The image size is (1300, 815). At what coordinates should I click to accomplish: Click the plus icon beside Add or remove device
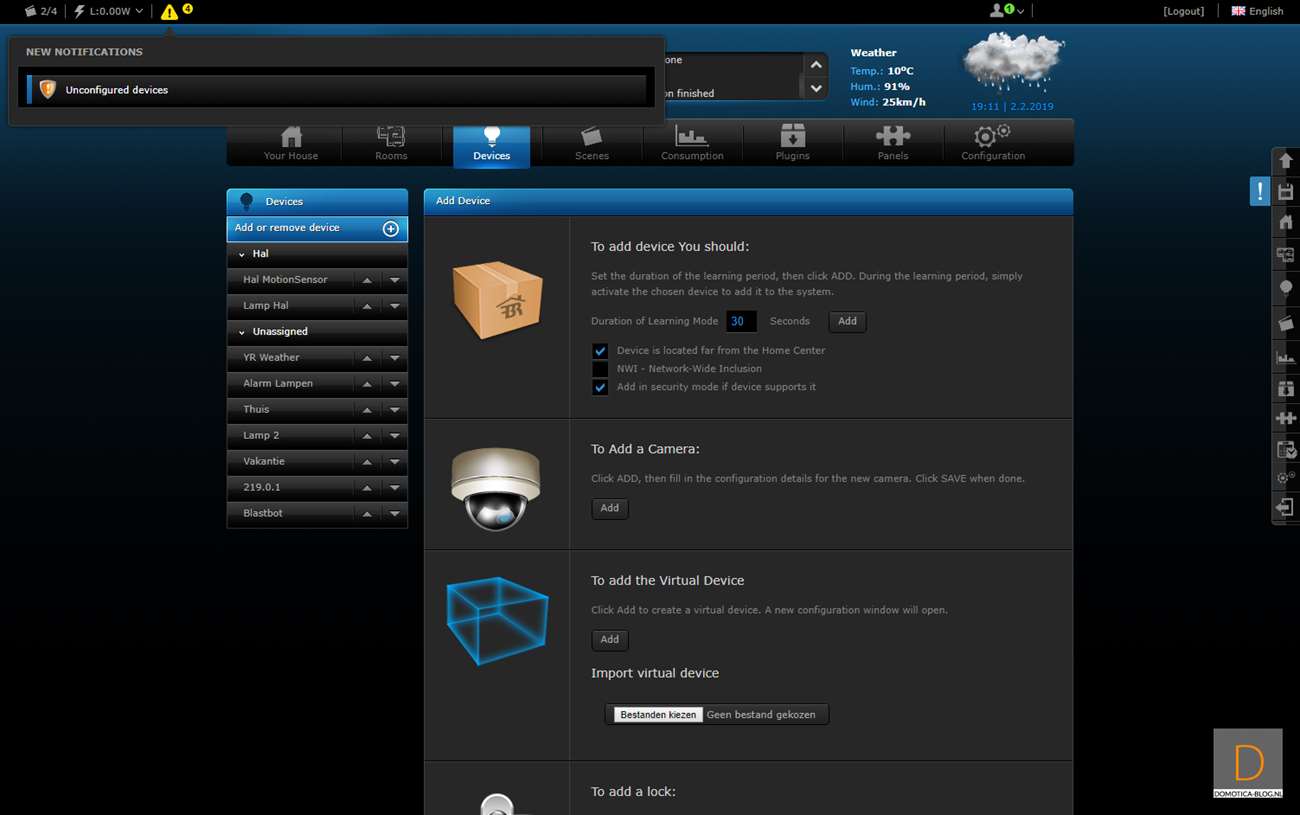[x=391, y=229]
